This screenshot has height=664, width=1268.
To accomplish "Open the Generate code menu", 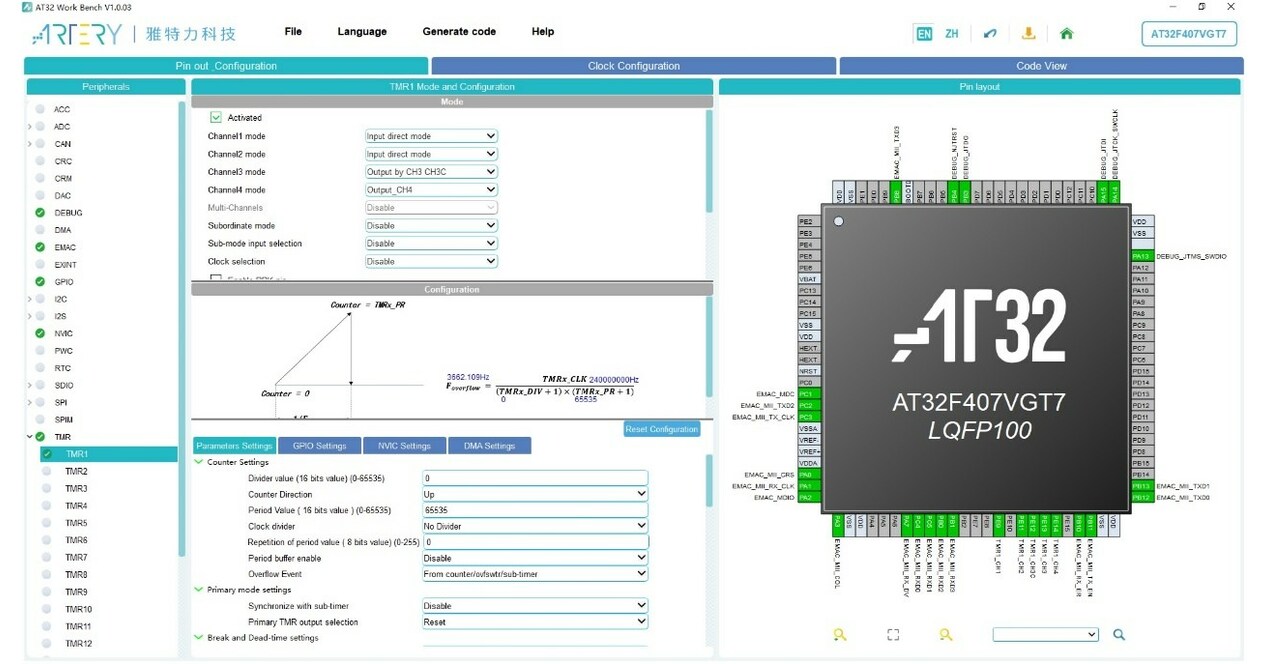I will [459, 32].
